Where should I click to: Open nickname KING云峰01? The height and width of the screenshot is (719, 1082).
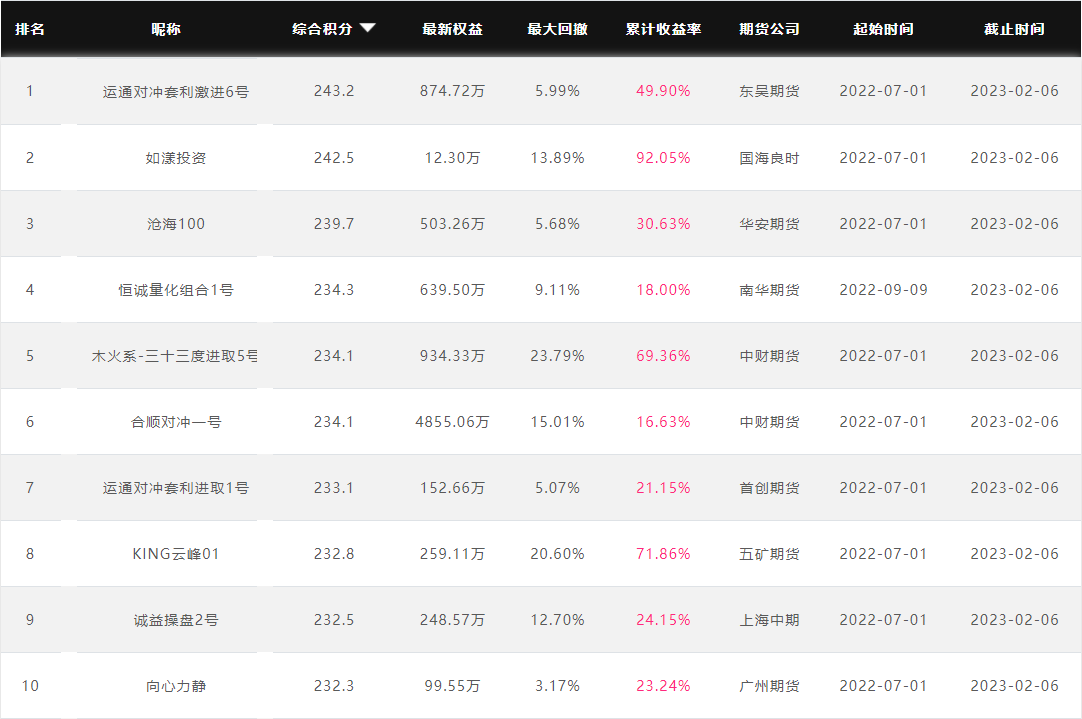(176, 554)
